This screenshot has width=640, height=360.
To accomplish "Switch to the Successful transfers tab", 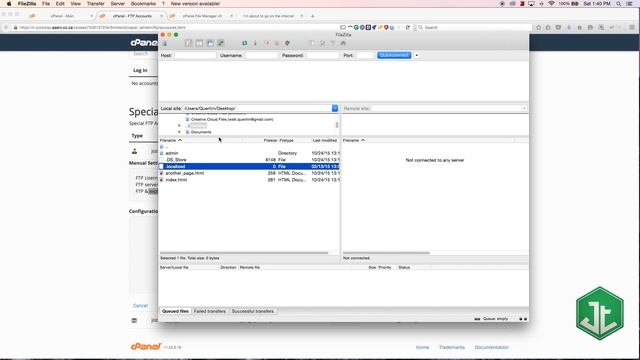I will click(x=253, y=311).
